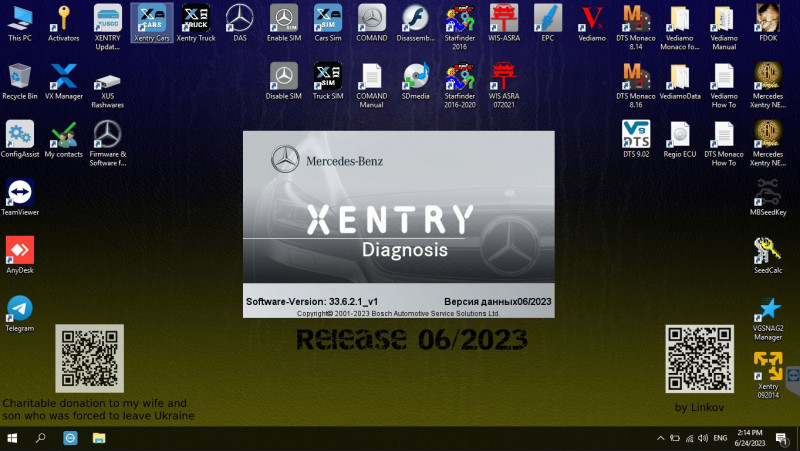Image resolution: width=800 pixels, height=451 pixels.
Task: Open DTS Monaco 8.14 shortcut
Action: 636,28
